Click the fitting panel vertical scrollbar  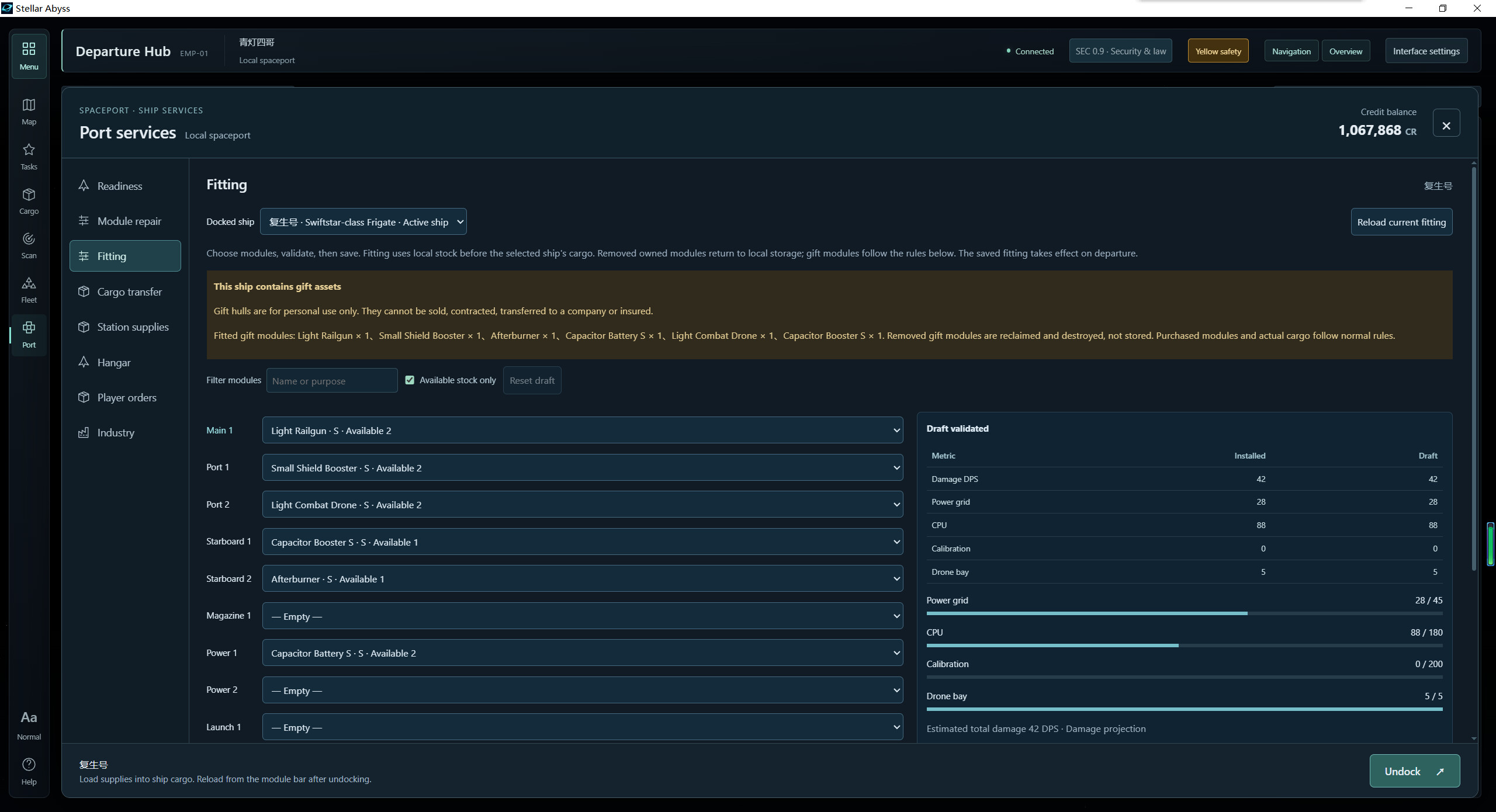click(x=1474, y=369)
